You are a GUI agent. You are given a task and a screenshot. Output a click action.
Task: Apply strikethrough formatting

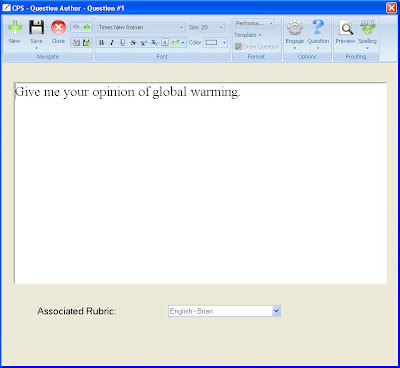tap(133, 42)
